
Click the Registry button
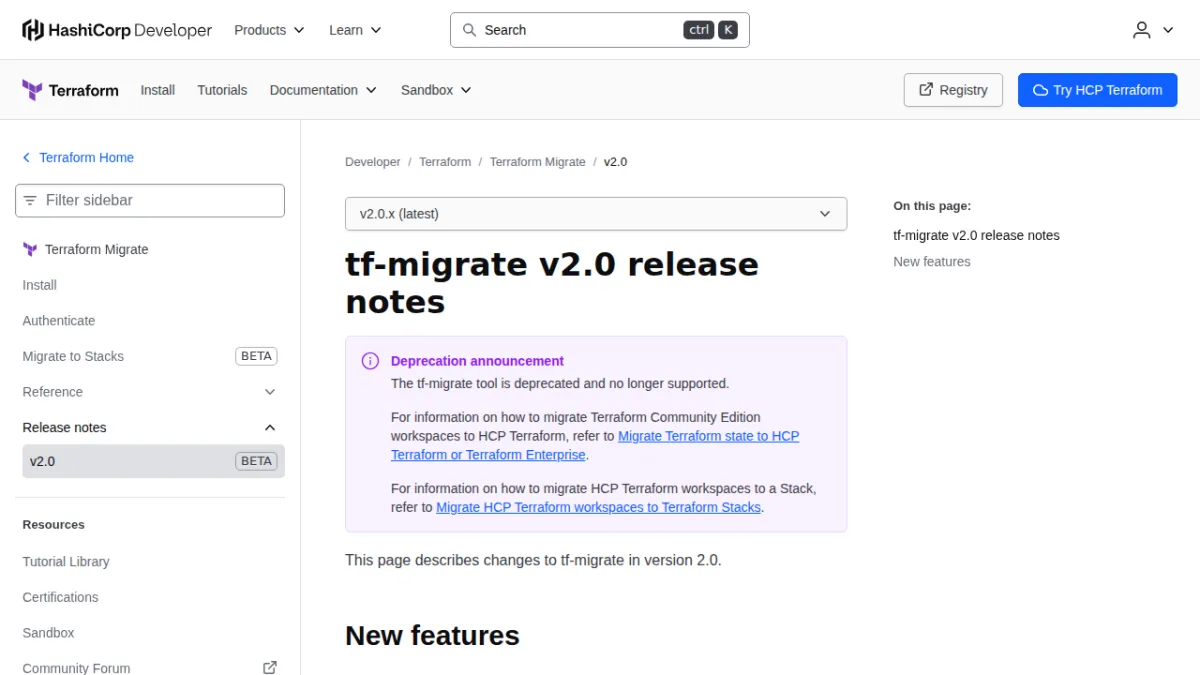(x=953, y=90)
